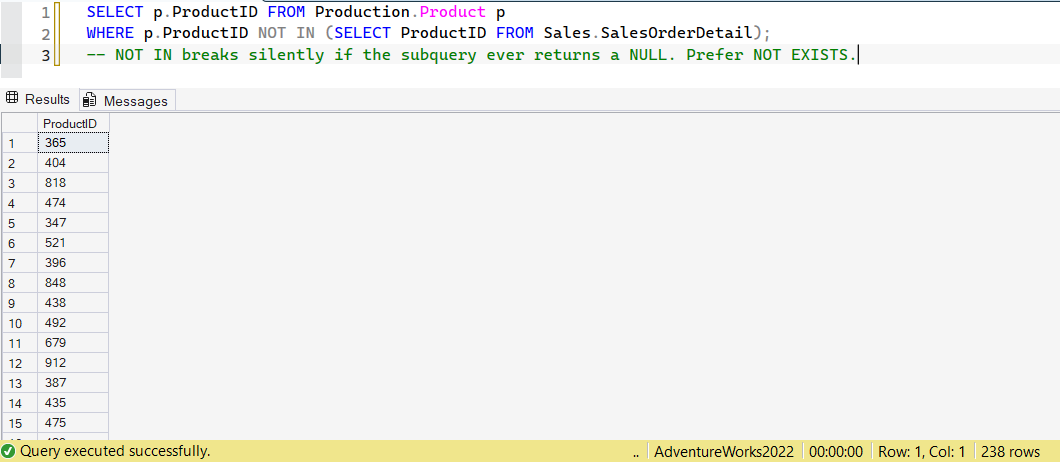Click line number 3 in editor
The height and width of the screenshot is (462, 1060).
(45, 55)
